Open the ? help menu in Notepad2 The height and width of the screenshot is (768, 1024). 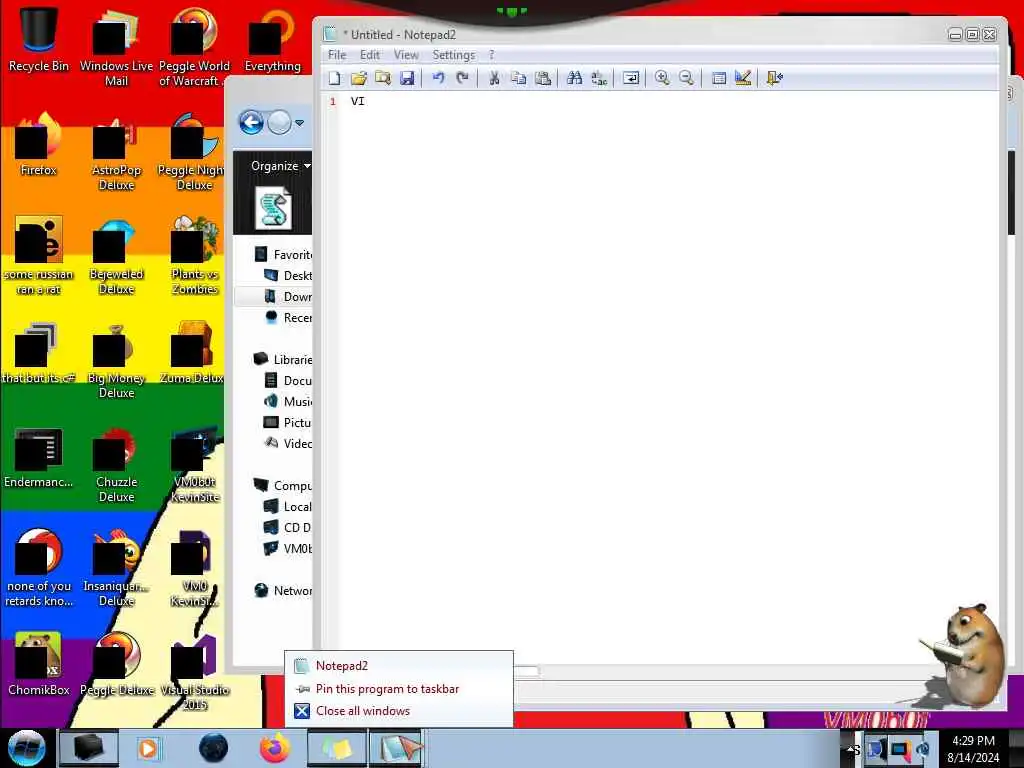click(x=492, y=55)
